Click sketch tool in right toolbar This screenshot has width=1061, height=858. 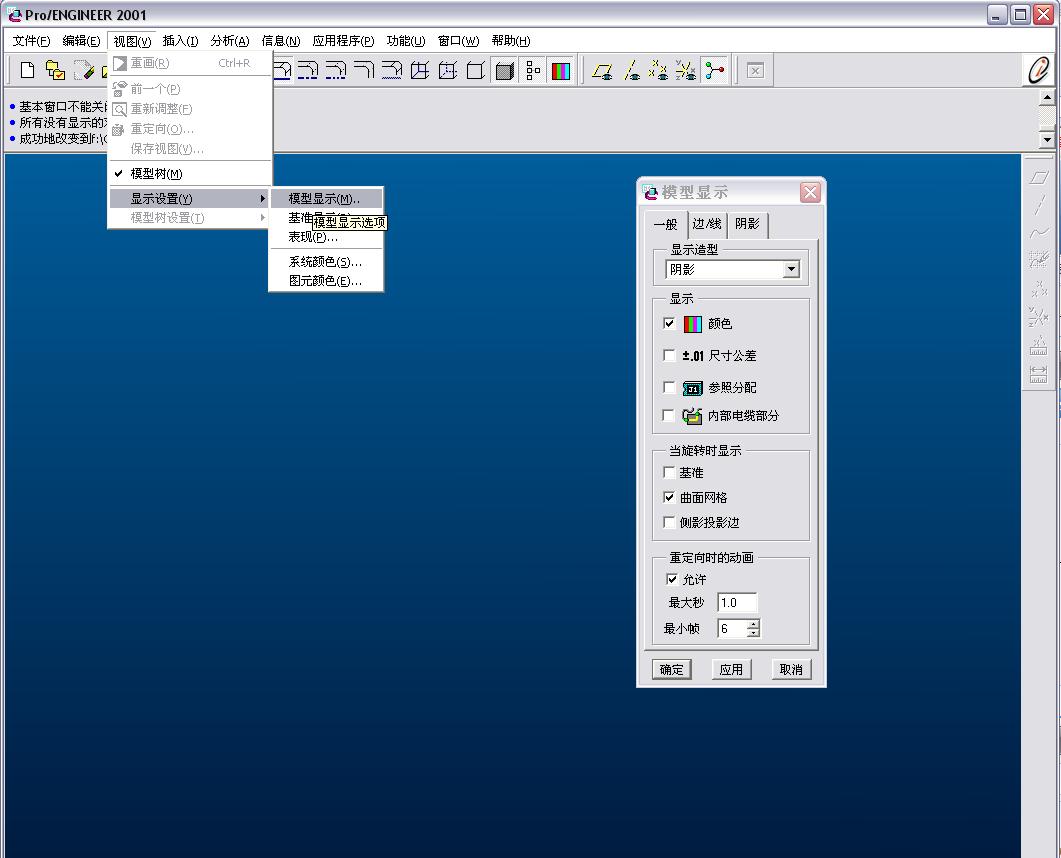point(1039,261)
